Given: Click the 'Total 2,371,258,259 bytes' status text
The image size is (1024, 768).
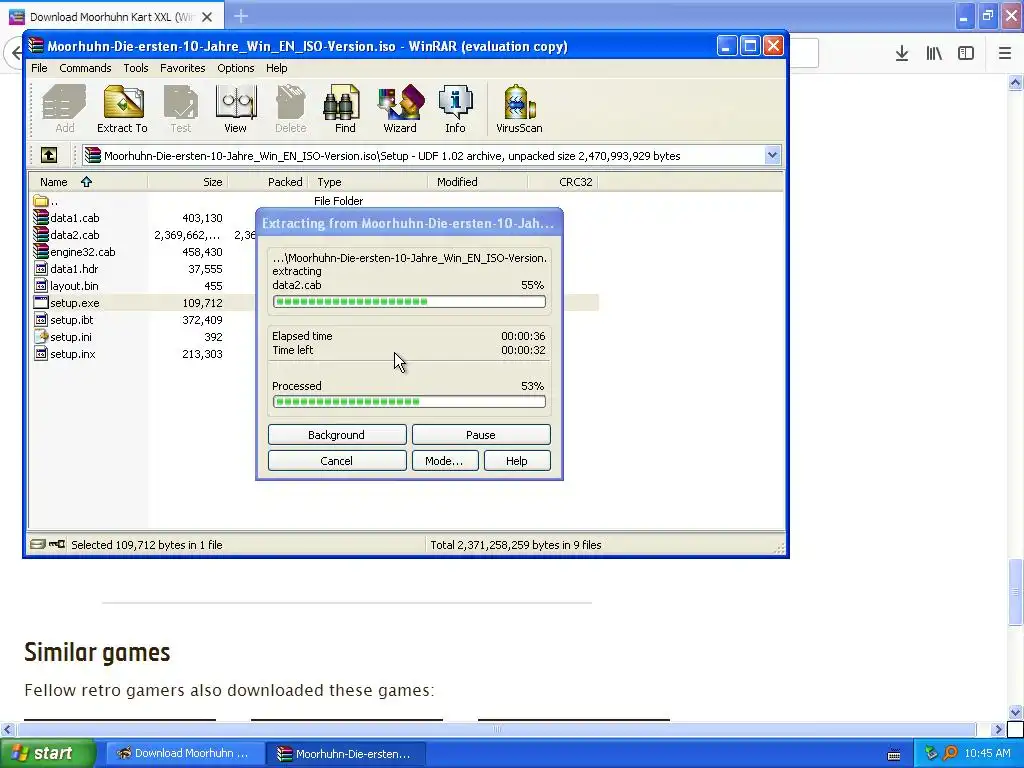Looking at the screenshot, I should pos(515,545).
